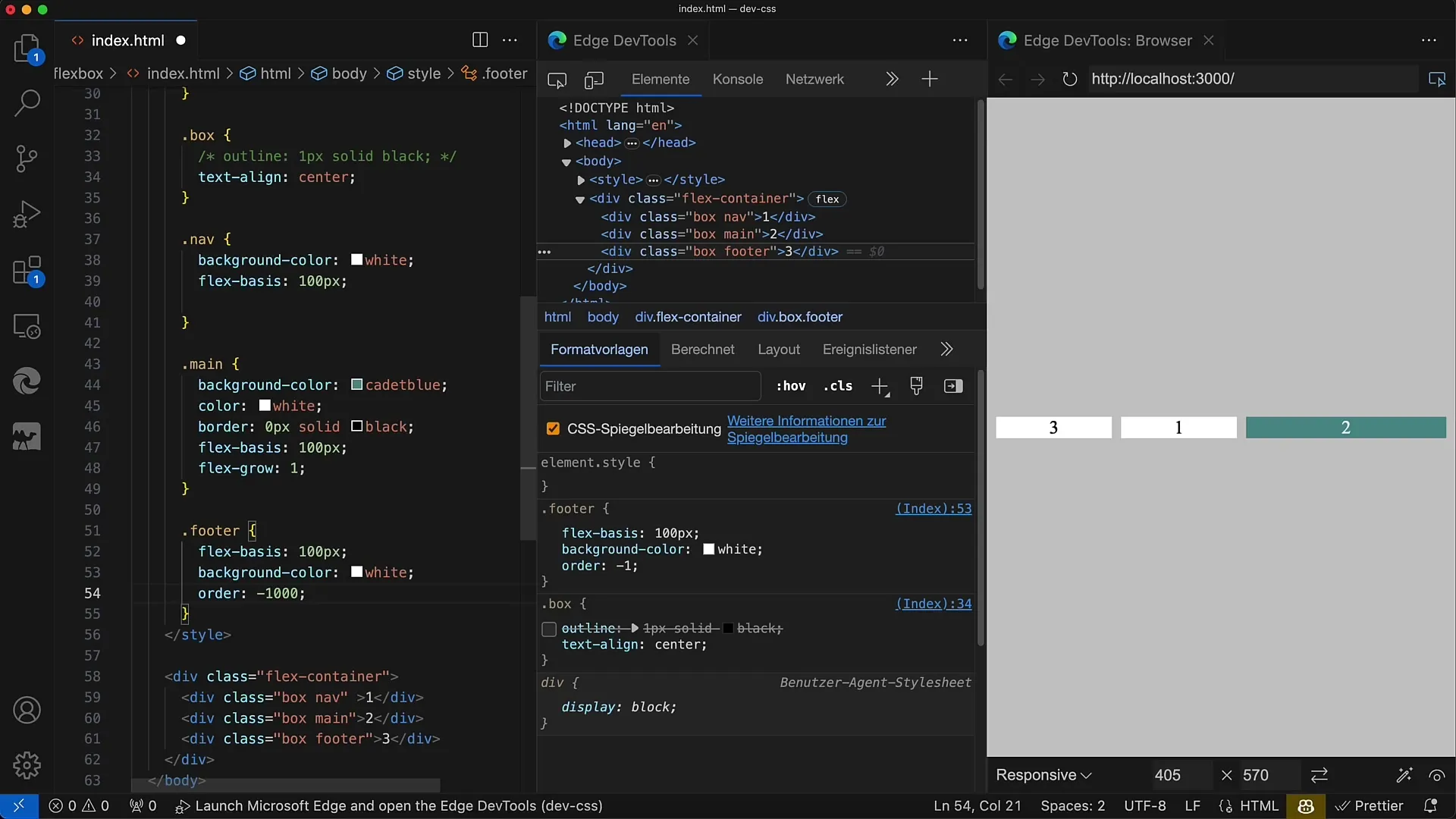Image resolution: width=1456 pixels, height=819 pixels.
Task: Select the Responsive dropdown in browser preview
Action: click(1043, 774)
